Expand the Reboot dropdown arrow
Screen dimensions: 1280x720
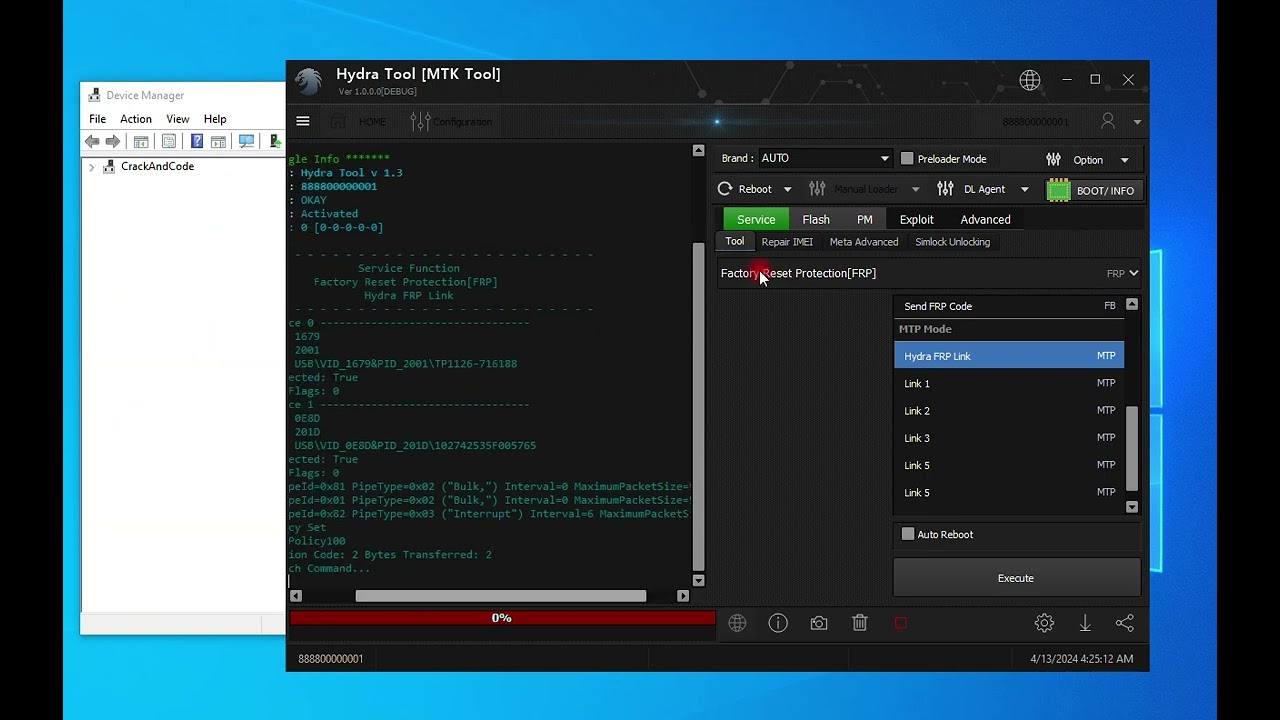tap(787, 189)
